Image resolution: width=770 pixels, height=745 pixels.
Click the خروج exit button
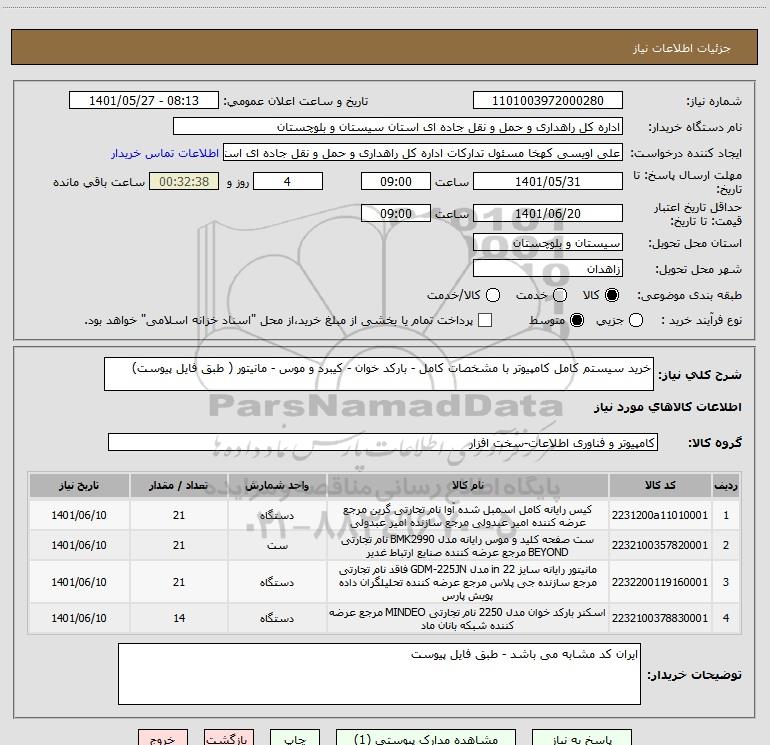click(163, 738)
